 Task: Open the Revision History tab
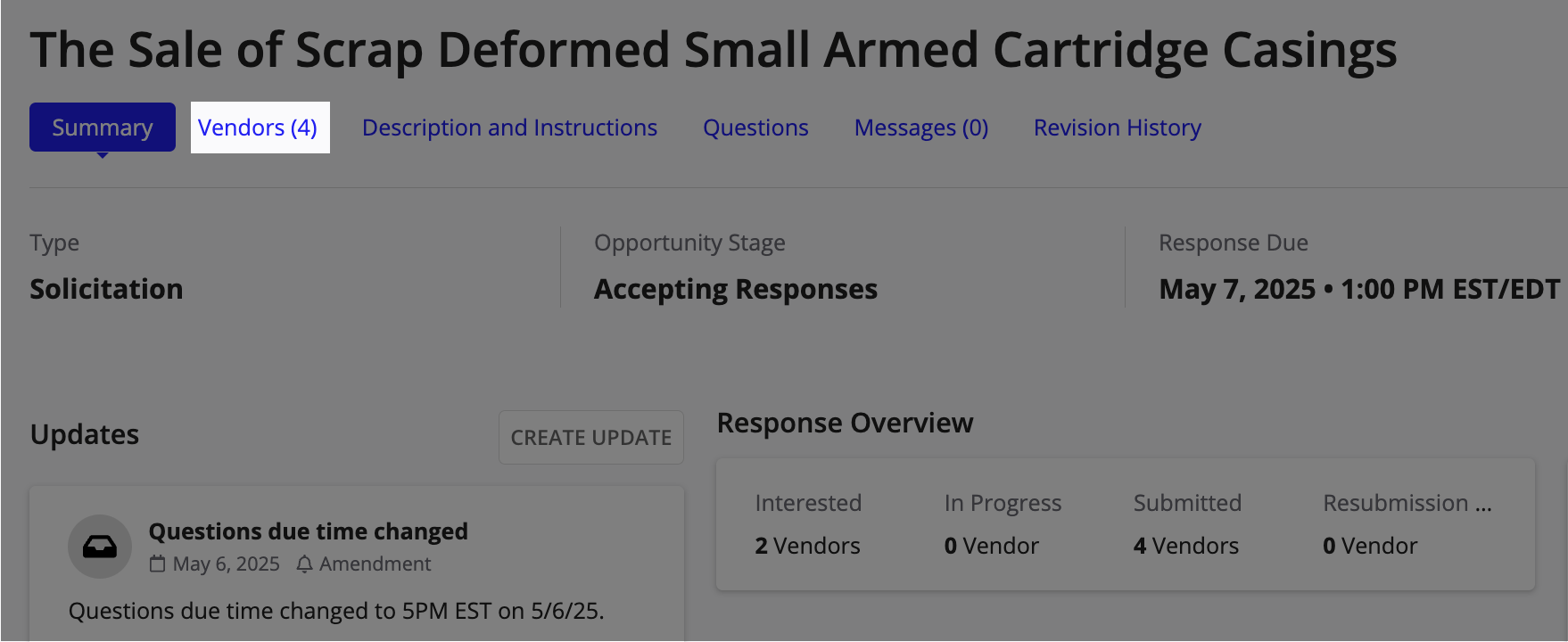(1118, 128)
